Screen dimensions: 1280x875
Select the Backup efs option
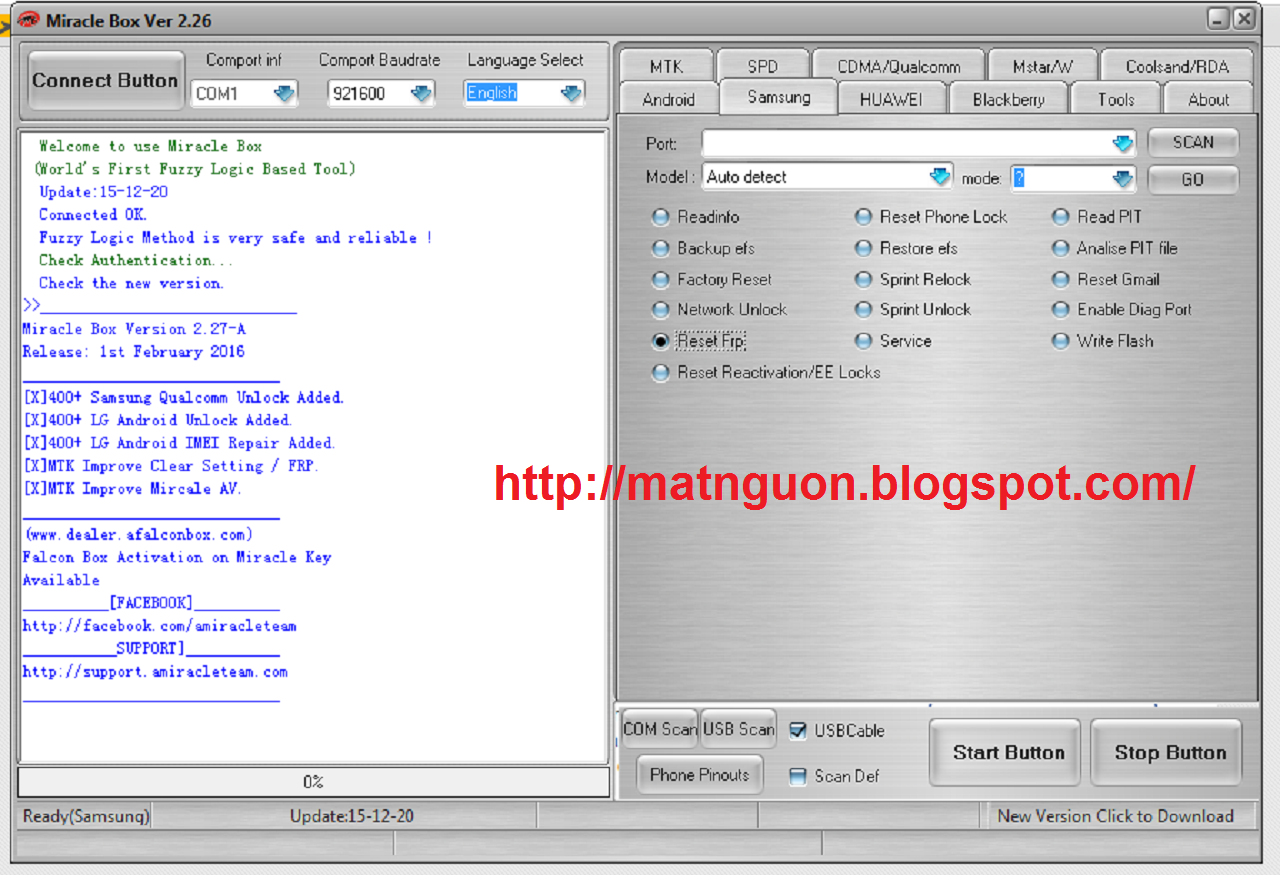(661, 248)
